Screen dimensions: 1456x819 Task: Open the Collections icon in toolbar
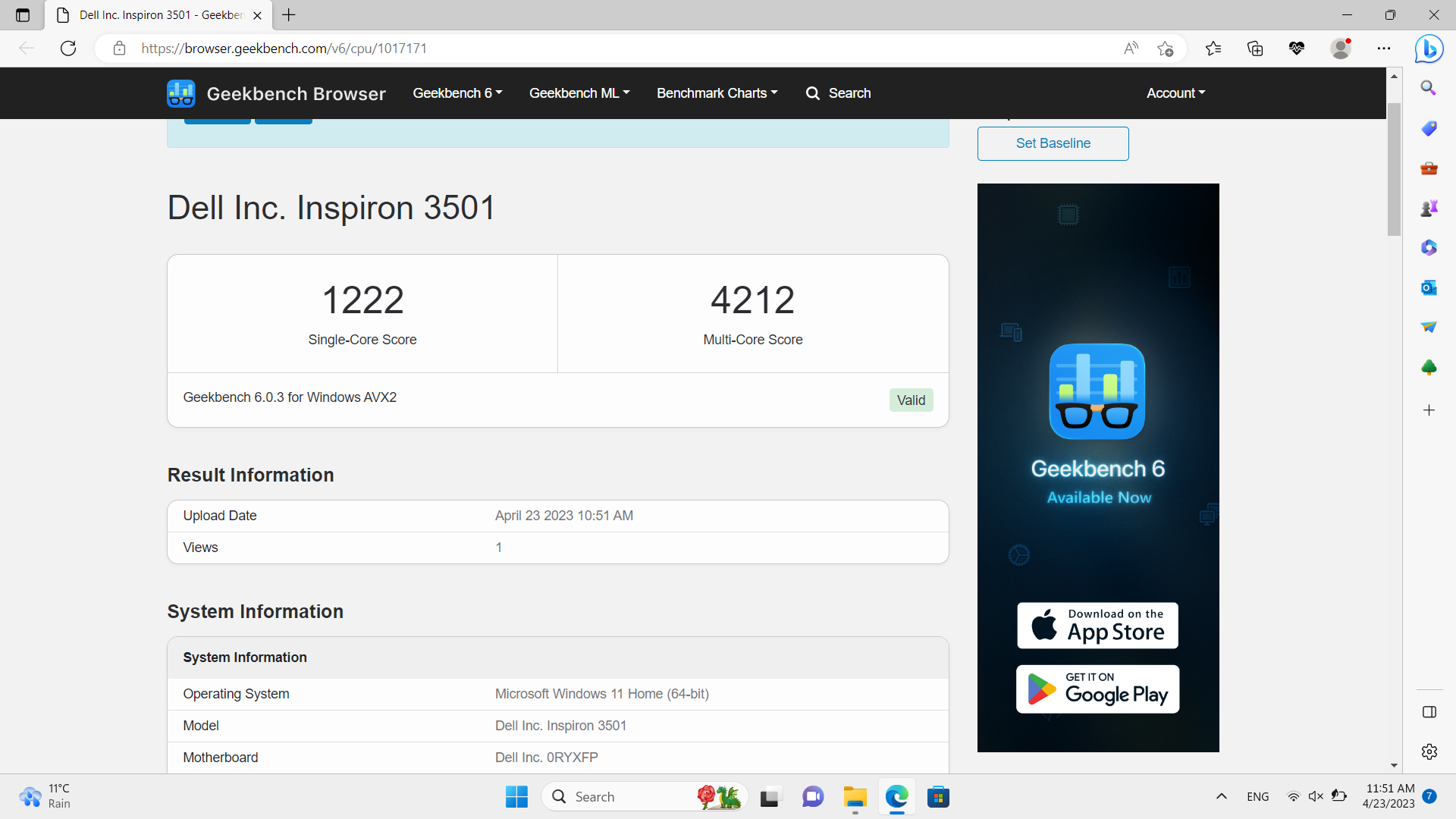[1255, 49]
